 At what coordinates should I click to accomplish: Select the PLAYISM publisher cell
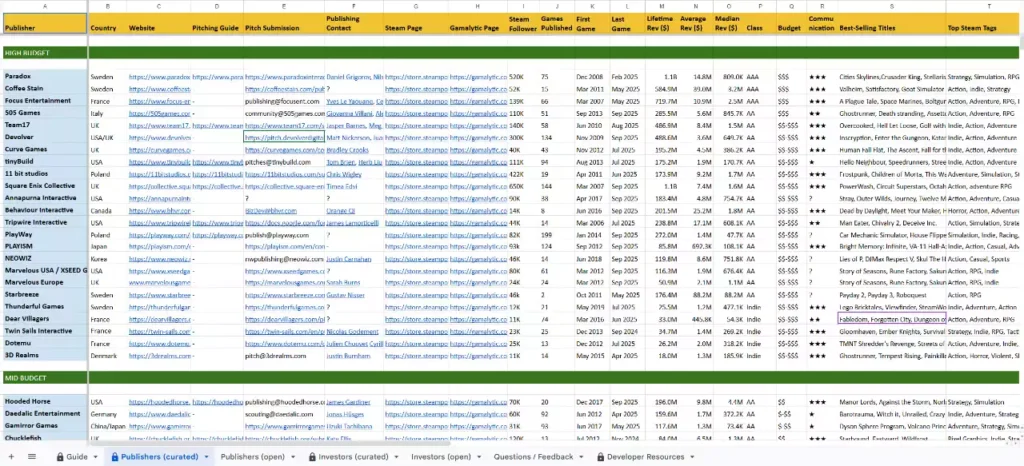(x=44, y=248)
